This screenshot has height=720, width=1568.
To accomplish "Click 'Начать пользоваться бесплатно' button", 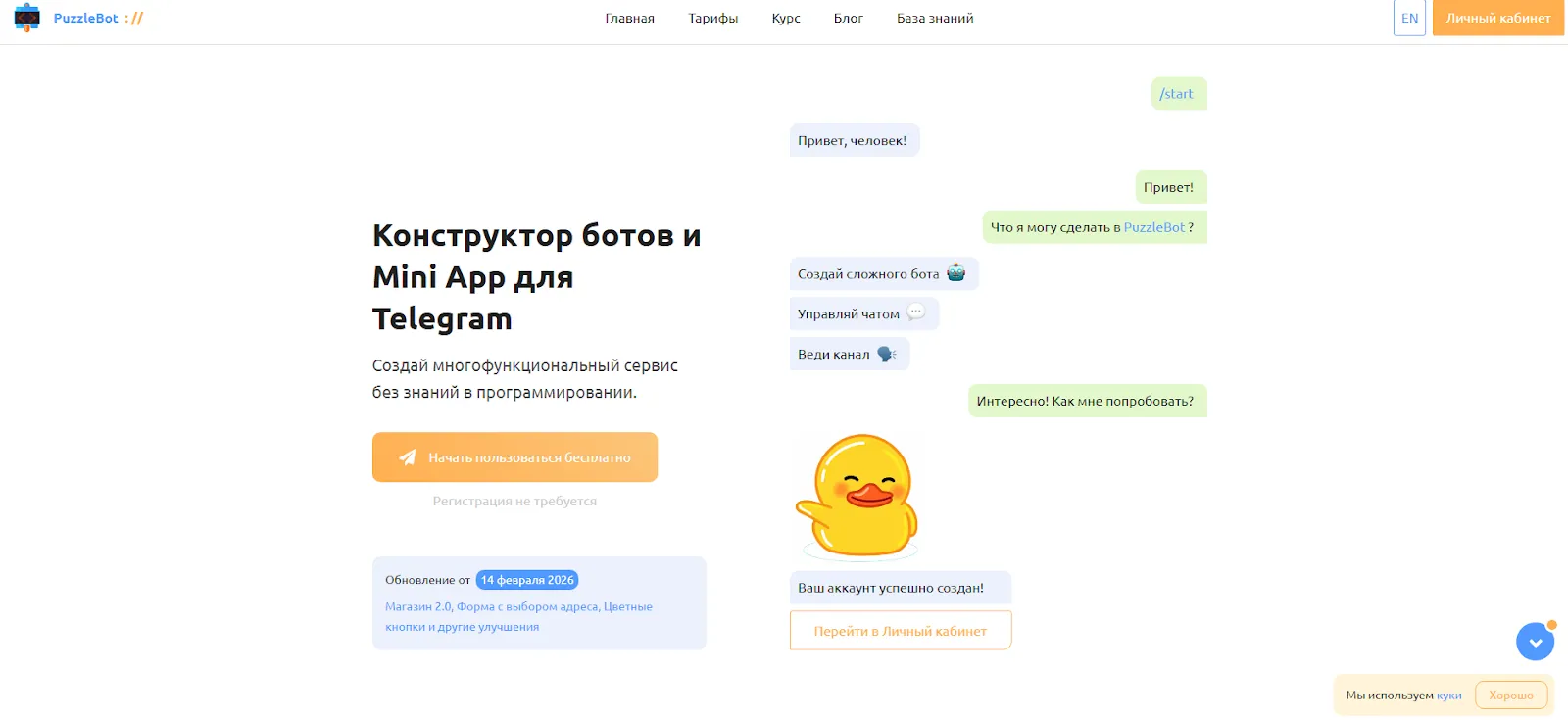I will 514,457.
